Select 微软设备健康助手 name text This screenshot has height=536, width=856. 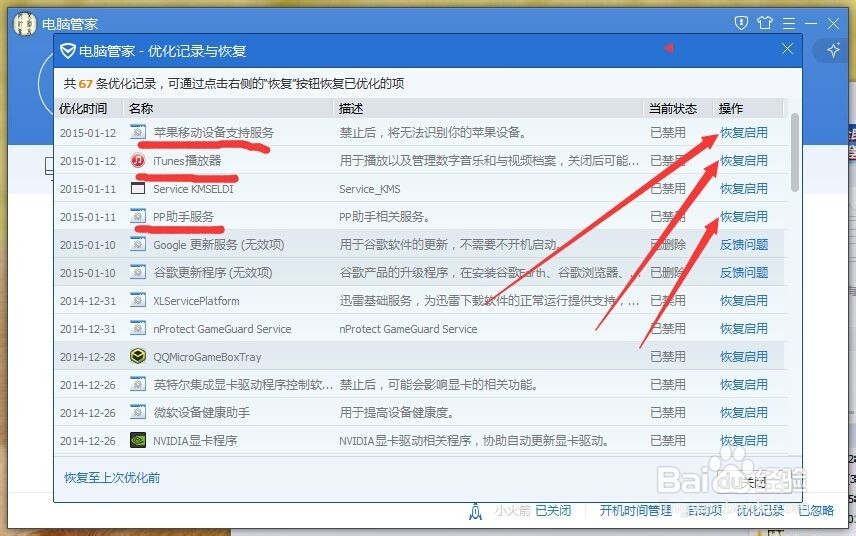click(201, 413)
